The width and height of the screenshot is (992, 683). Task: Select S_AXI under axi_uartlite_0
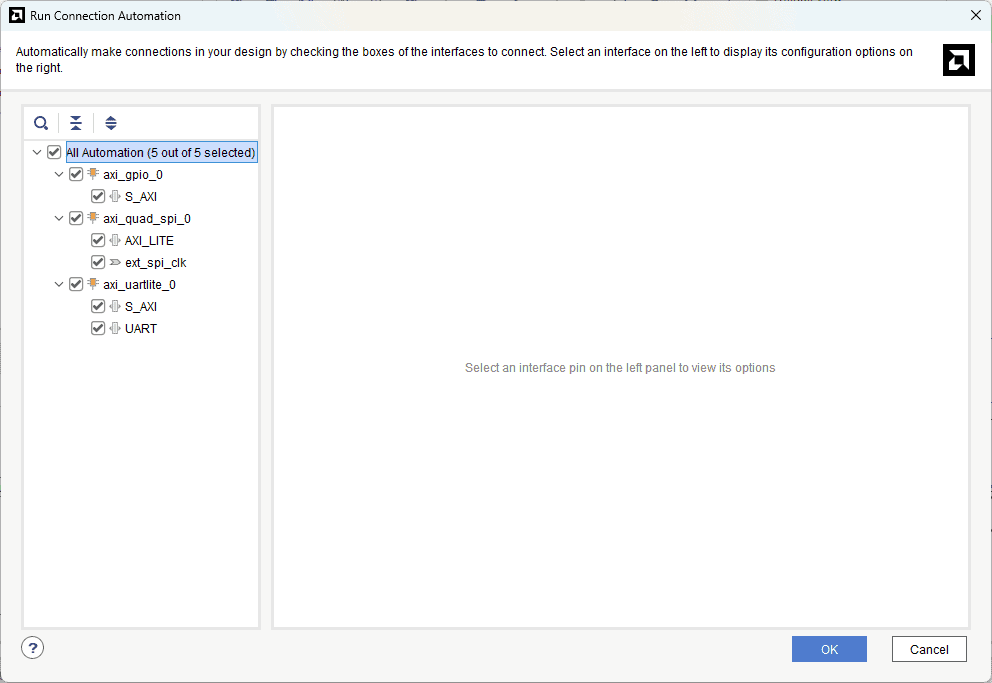tap(141, 307)
